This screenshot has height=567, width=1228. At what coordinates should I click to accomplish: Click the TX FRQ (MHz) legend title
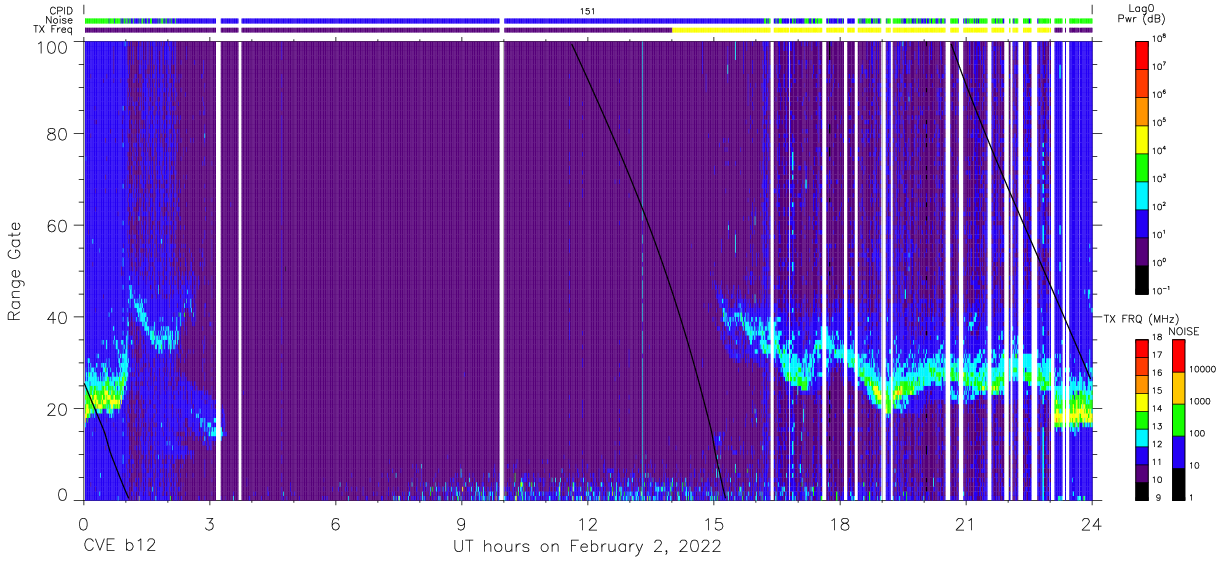pos(1139,318)
